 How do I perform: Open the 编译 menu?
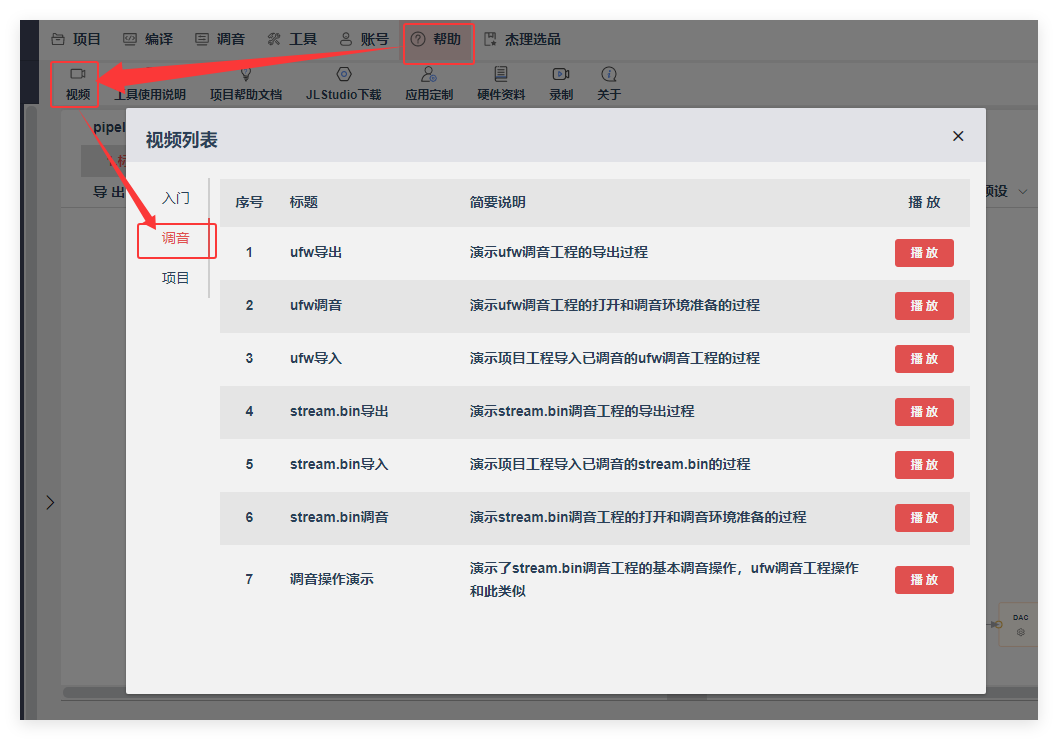(x=148, y=39)
